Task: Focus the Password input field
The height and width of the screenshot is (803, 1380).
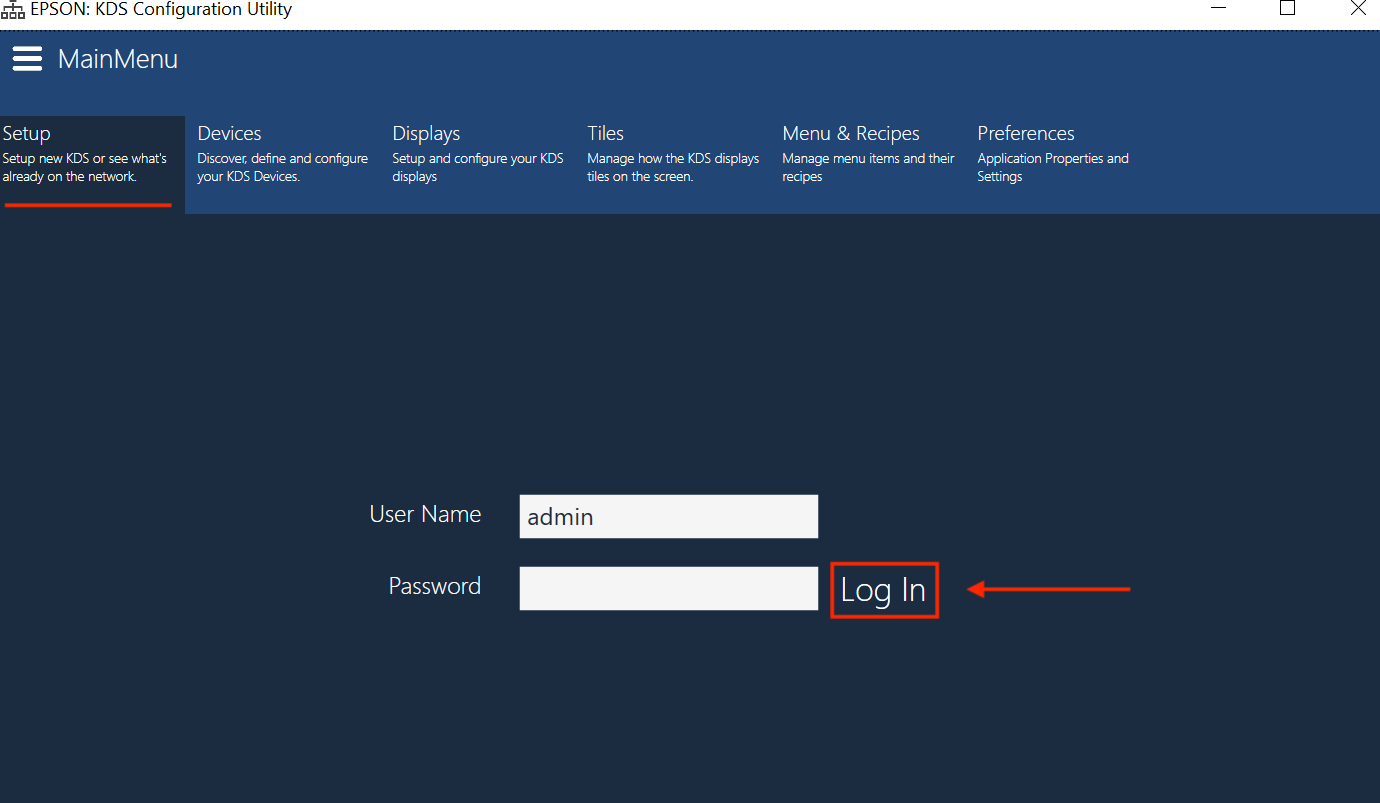Action: coord(669,588)
